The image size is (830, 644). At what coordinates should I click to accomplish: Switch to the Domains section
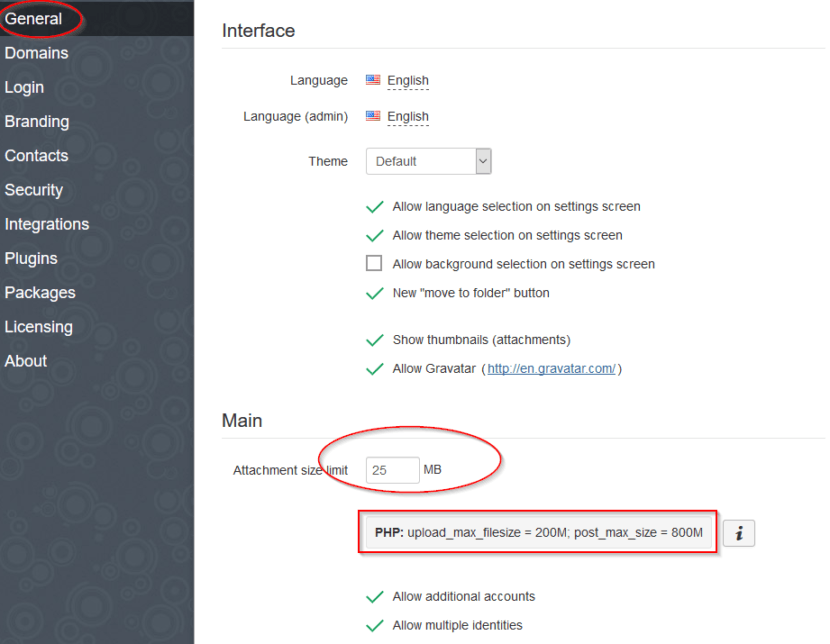37,53
